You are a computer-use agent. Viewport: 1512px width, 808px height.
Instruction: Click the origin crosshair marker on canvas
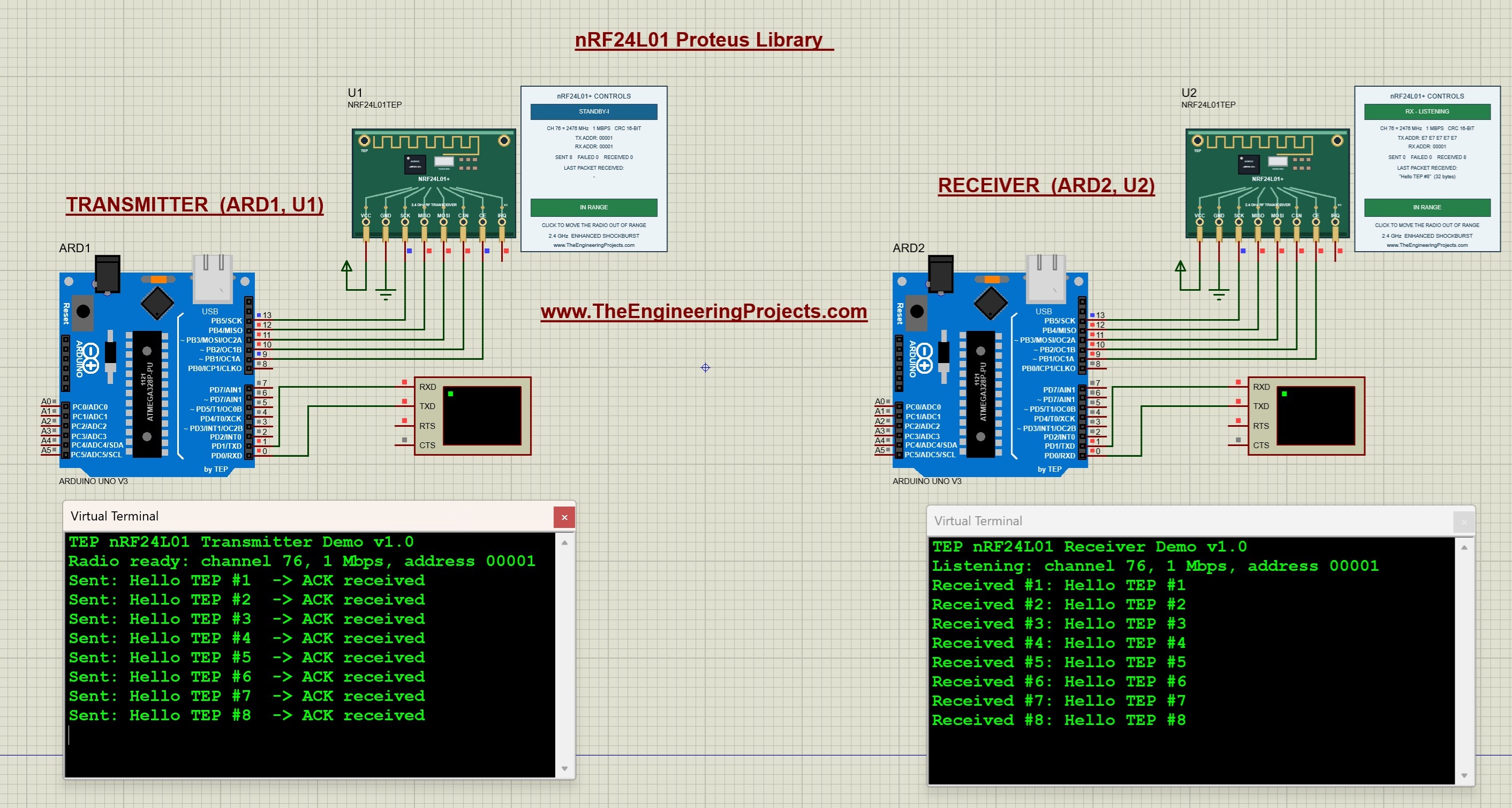706,368
